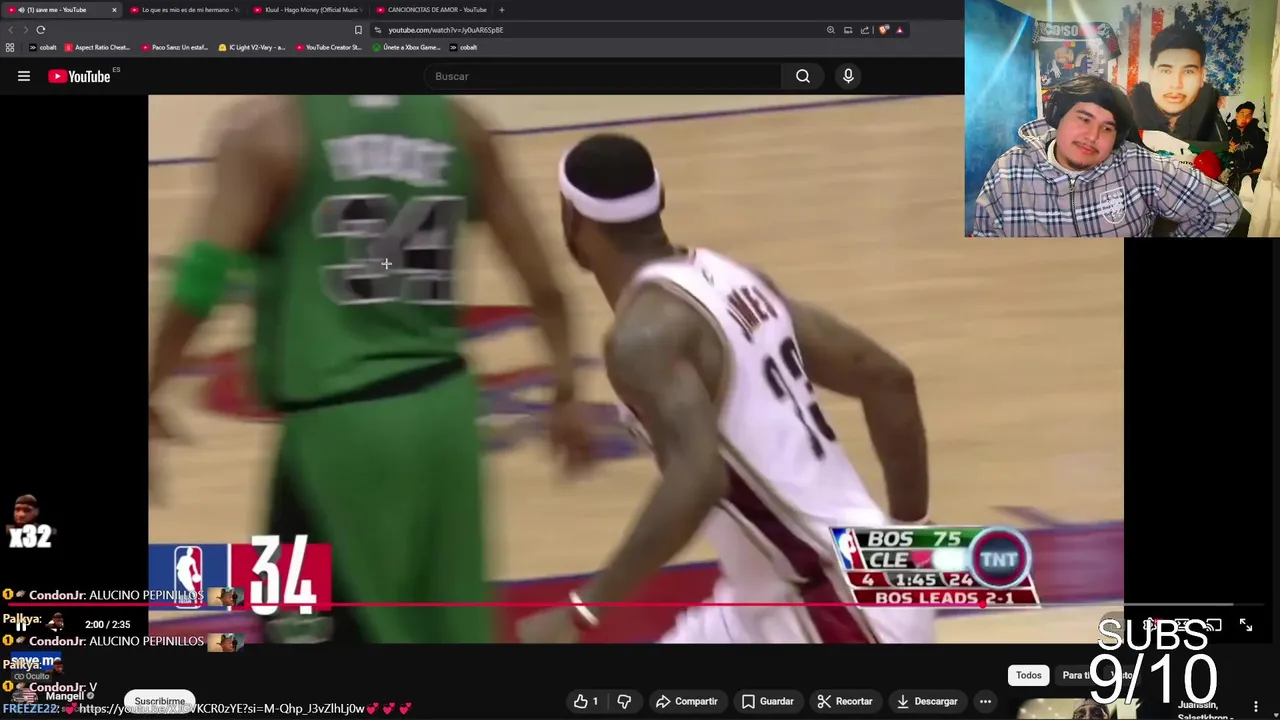
Task: Open the Brave shields lion icon
Action: [883, 30]
